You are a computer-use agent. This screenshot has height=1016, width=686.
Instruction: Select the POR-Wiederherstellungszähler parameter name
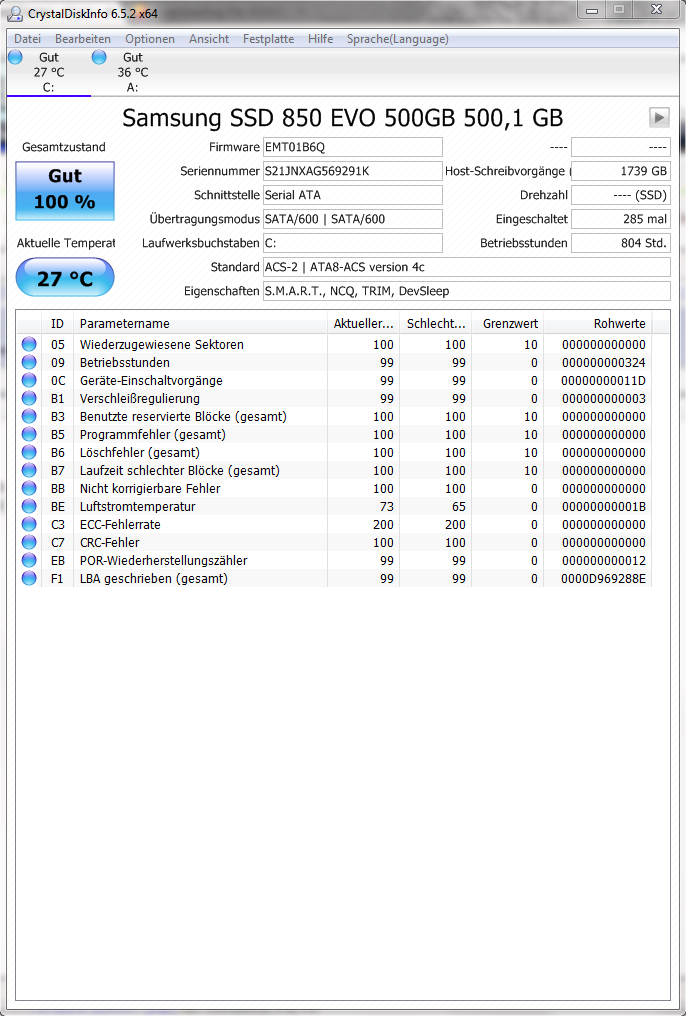[x=163, y=561]
